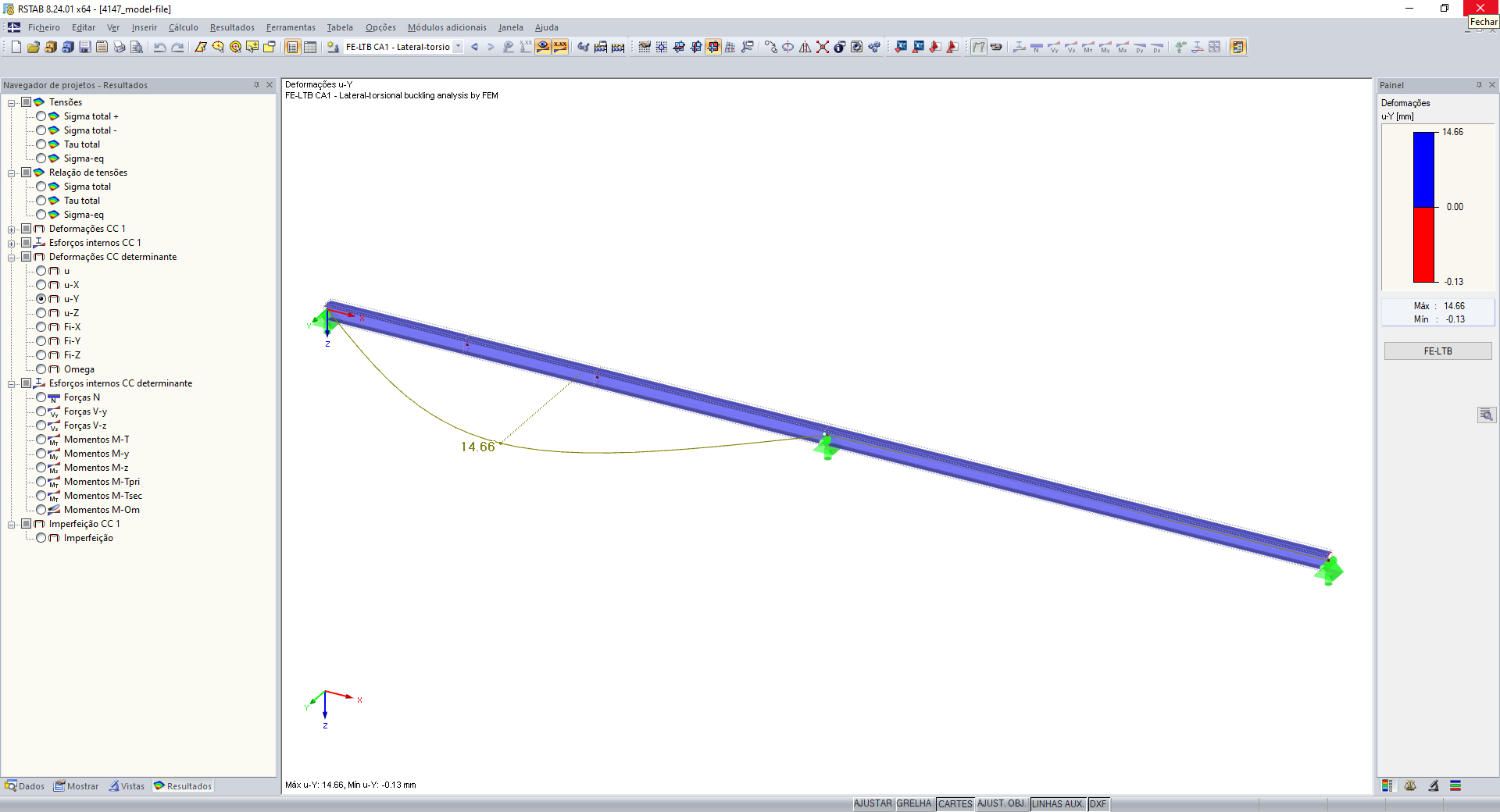This screenshot has height=812, width=1500.
Task: Show shear force Vy results icon
Action: [x=1054, y=47]
